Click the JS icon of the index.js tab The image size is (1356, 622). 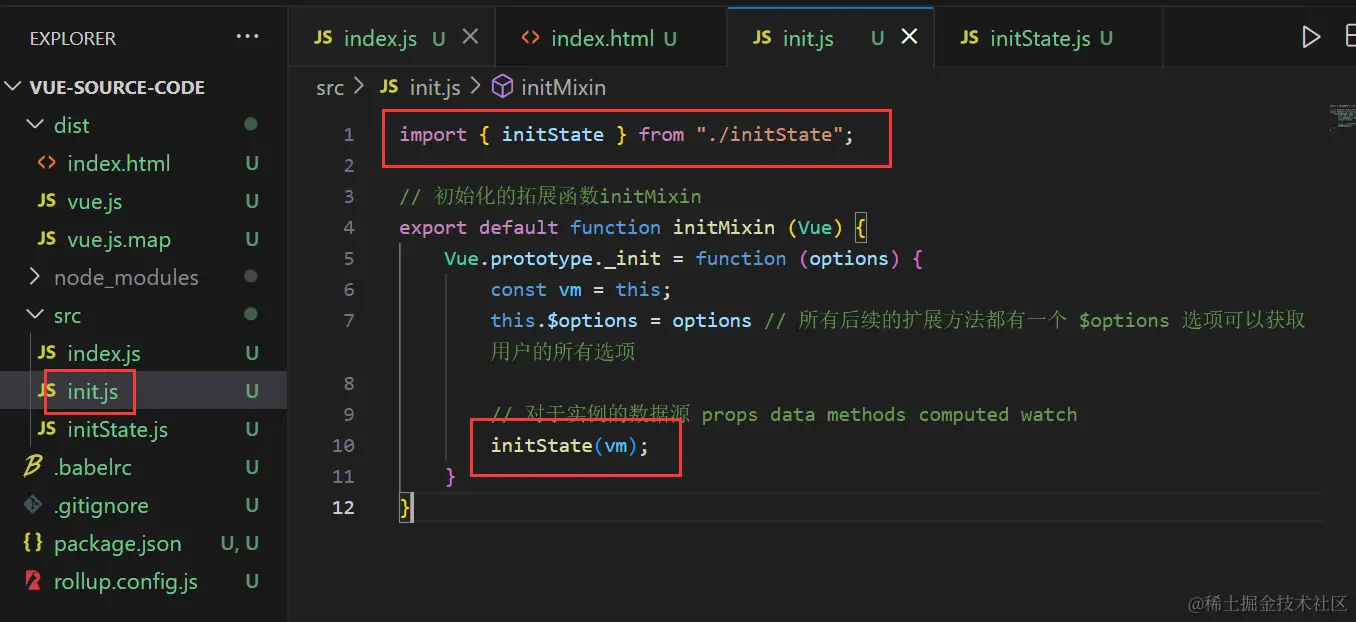point(323,38)
